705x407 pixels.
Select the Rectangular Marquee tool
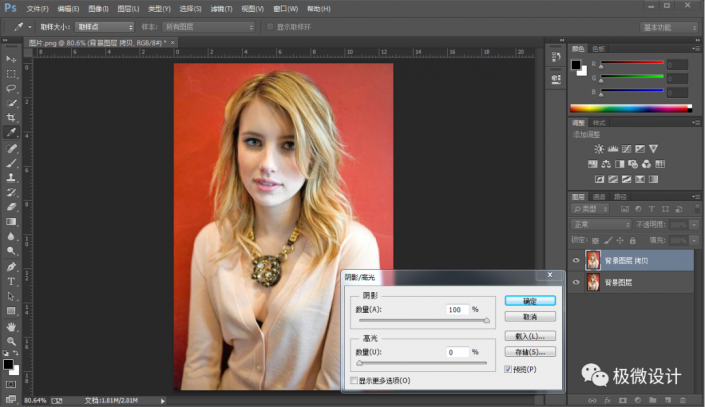pos(11,74)
